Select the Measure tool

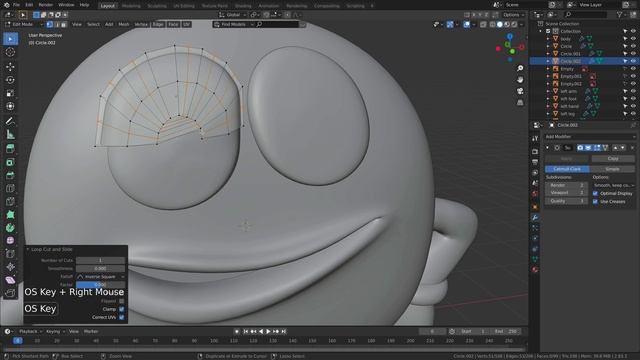(10, 134)
